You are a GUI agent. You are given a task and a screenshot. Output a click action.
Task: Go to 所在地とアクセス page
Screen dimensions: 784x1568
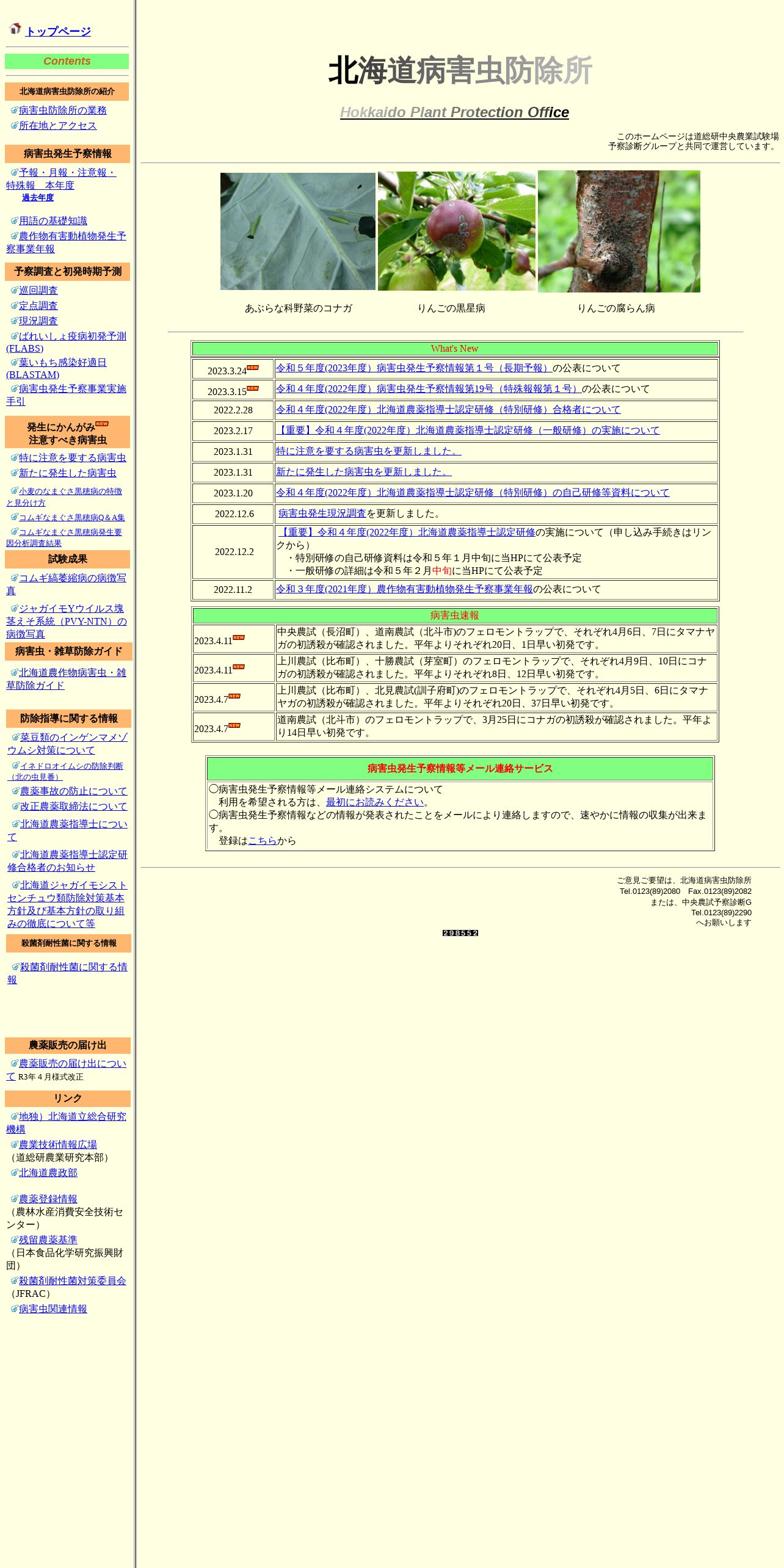click(x=57, y=126)
